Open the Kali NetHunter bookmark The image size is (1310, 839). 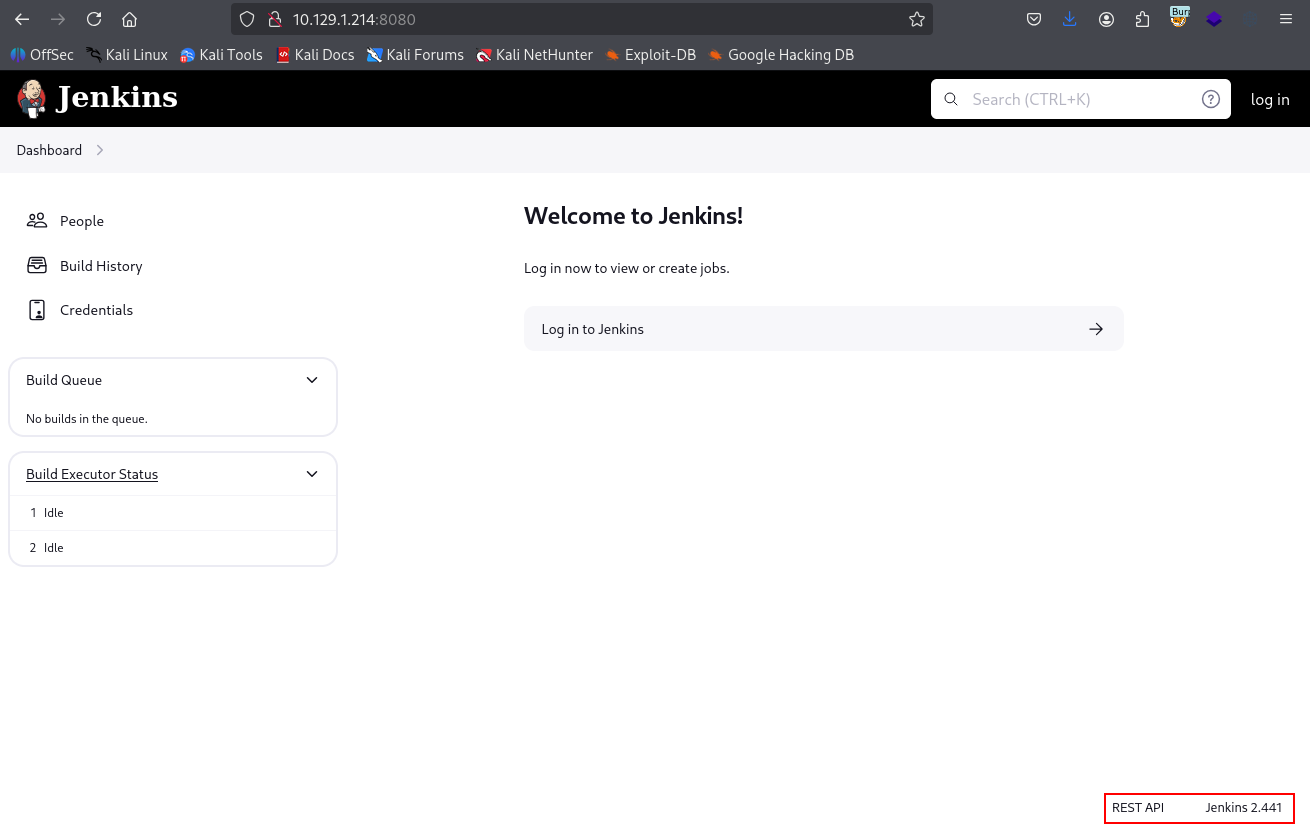coord(535,55)
